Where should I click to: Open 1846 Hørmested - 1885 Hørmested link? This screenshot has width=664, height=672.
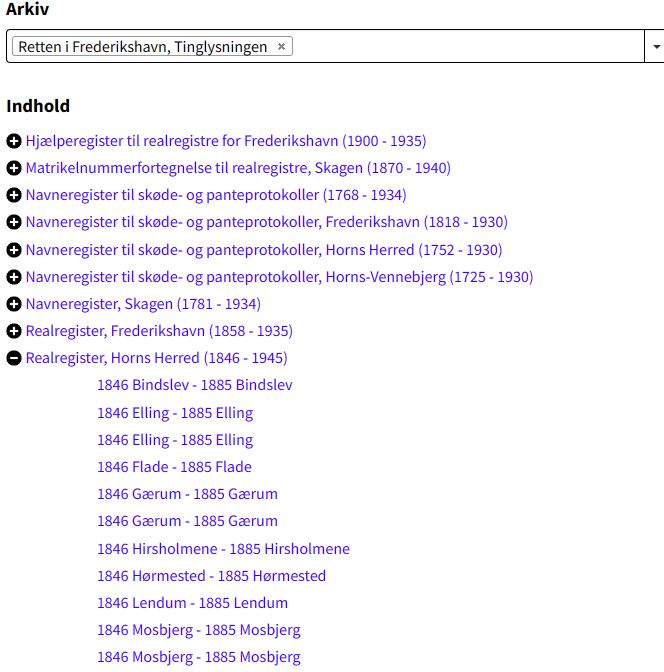[x=211, y=576]
